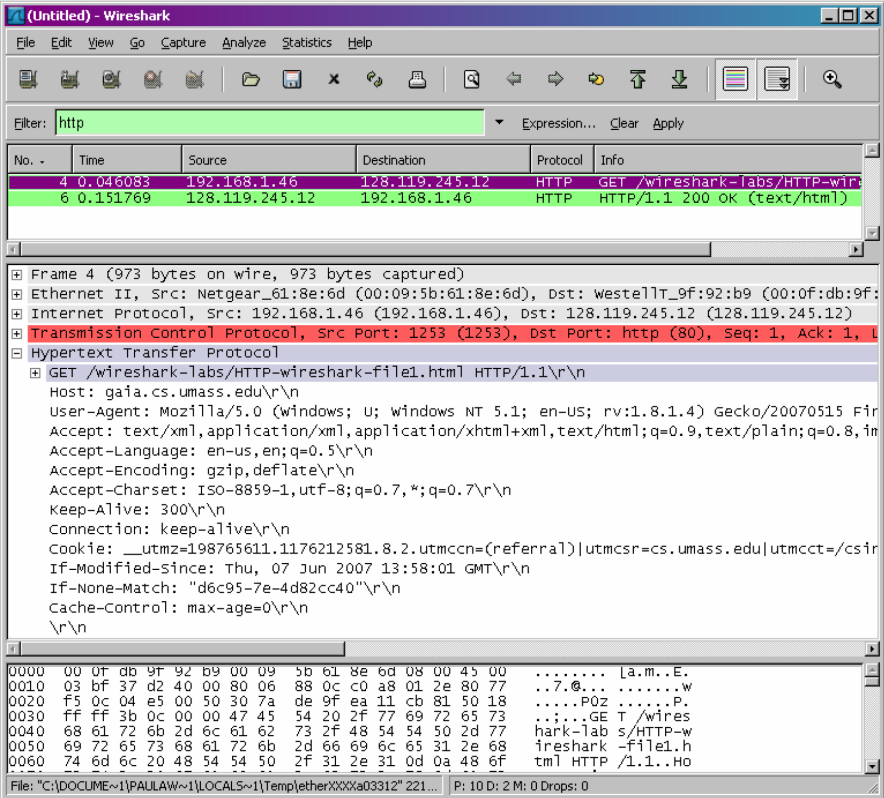
Task: Click the Print icon in toolbar
Action: [417, 79]
